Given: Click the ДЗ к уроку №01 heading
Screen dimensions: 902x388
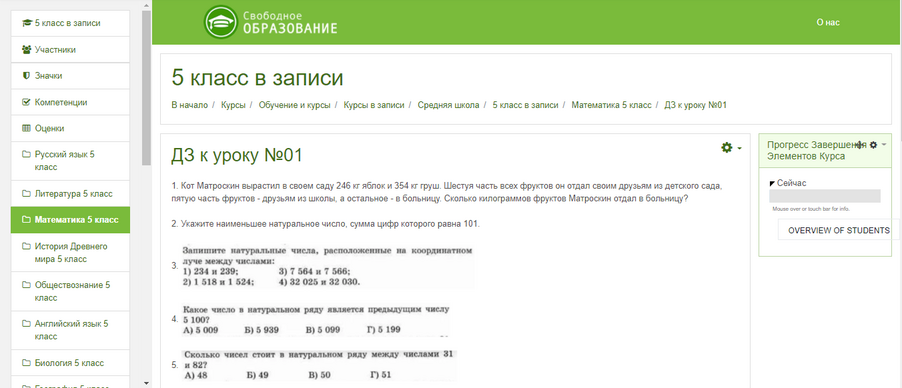Looking at the screenshot, I should [x=237, y=155].
